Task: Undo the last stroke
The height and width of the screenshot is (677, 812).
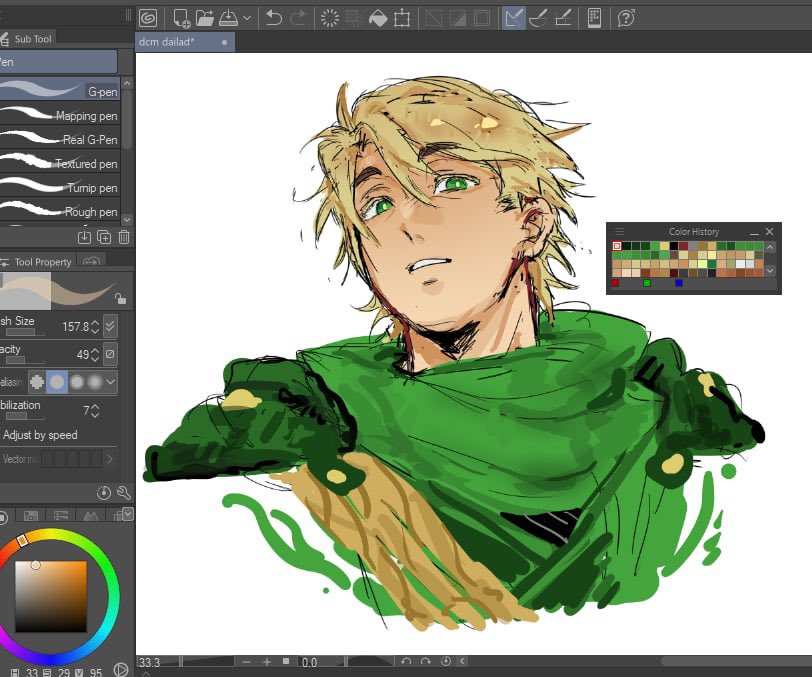Action: [x=273, y=19]
